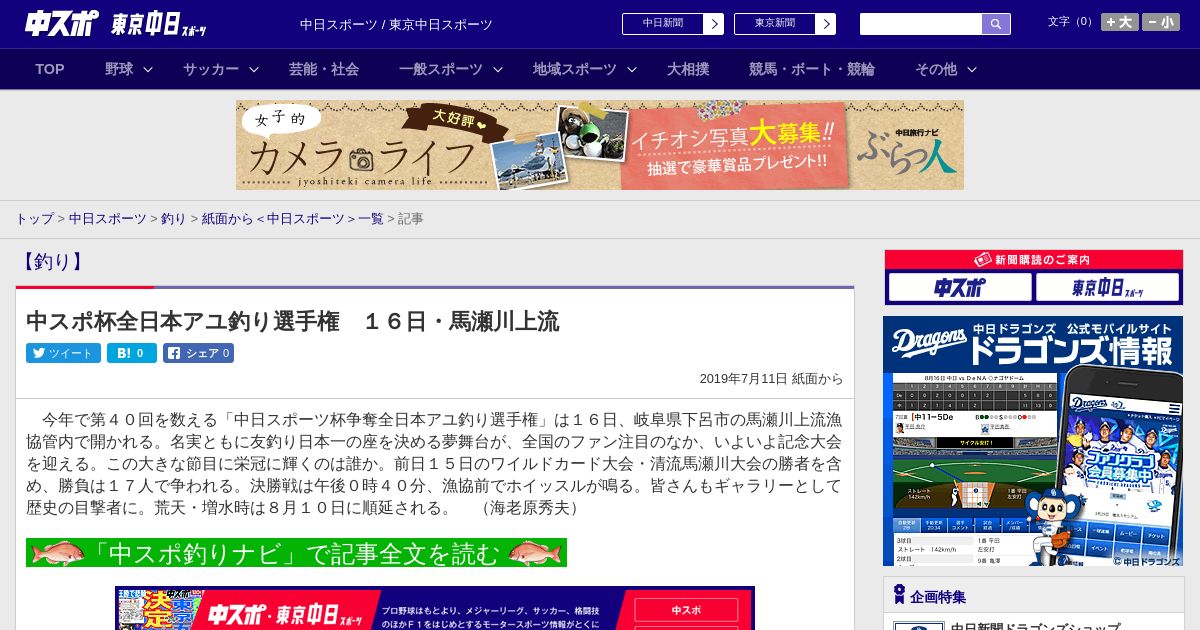
Task: Open the 大相撲 menu item
Action: click(688, 69)
